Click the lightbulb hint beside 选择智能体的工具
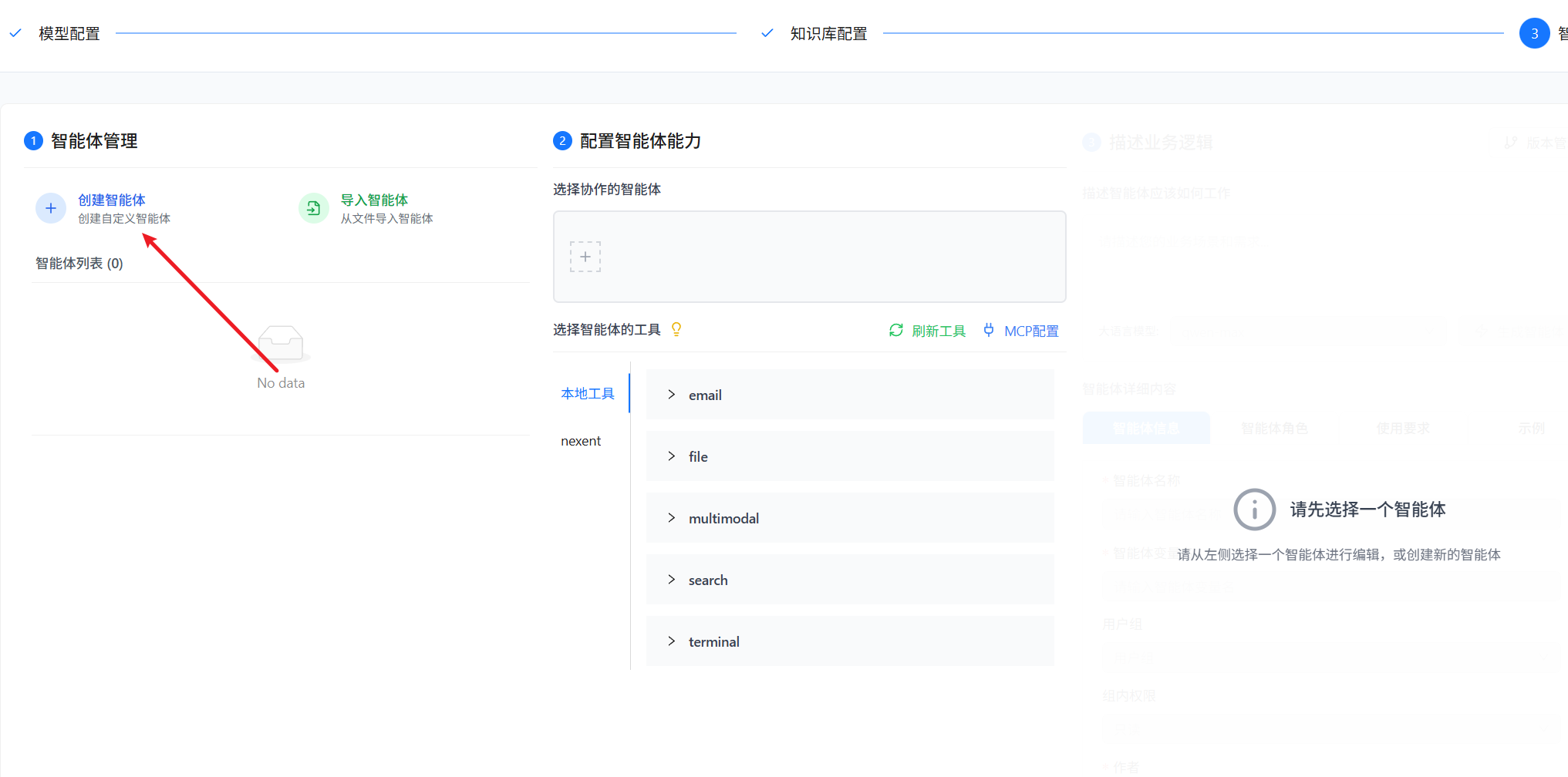This screenshot has height=777, width=1568. (676, 329)
